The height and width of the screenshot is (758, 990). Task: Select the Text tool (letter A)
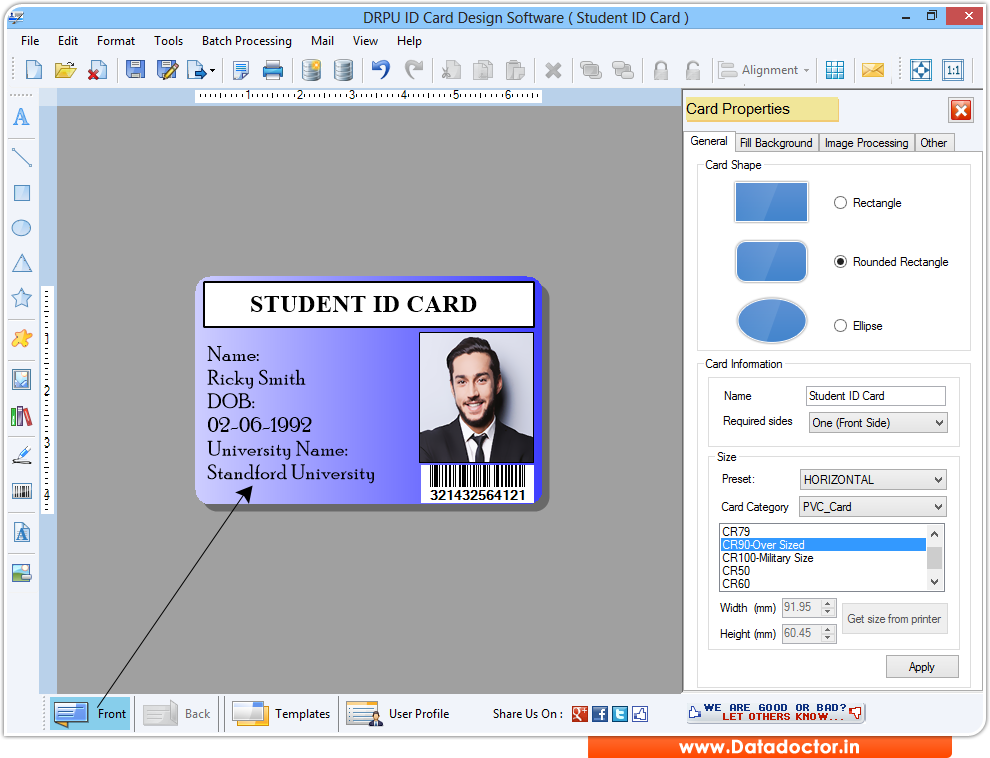click(21, 117)
